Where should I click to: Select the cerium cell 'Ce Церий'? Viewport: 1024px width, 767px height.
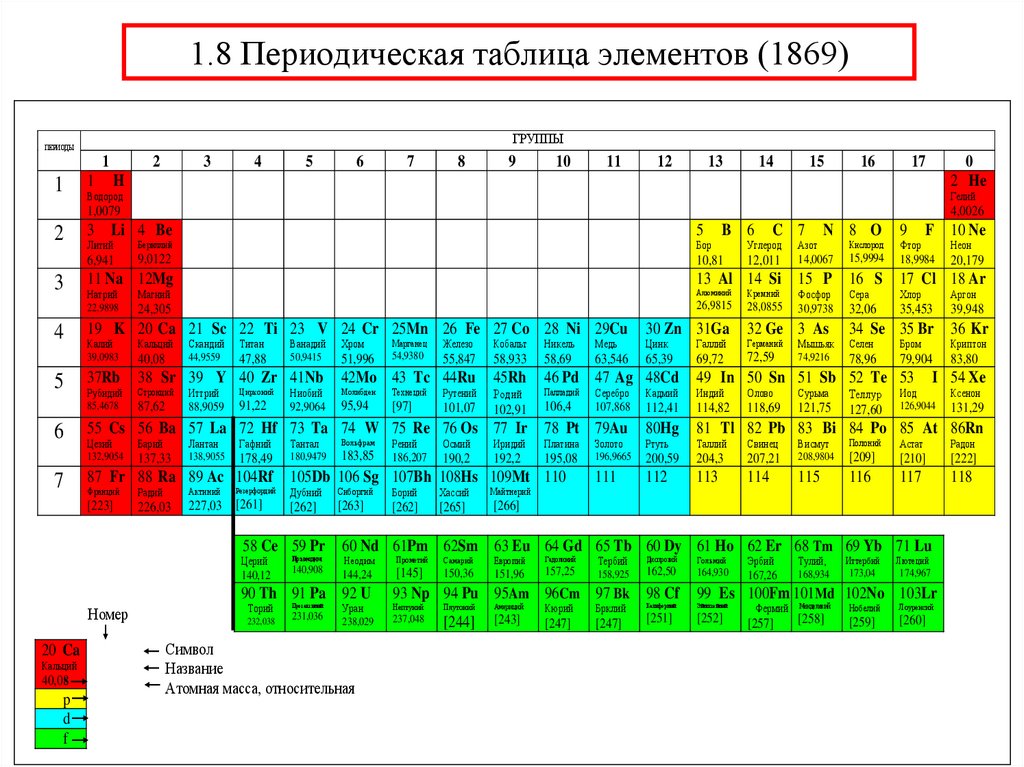tap(260, 559)
